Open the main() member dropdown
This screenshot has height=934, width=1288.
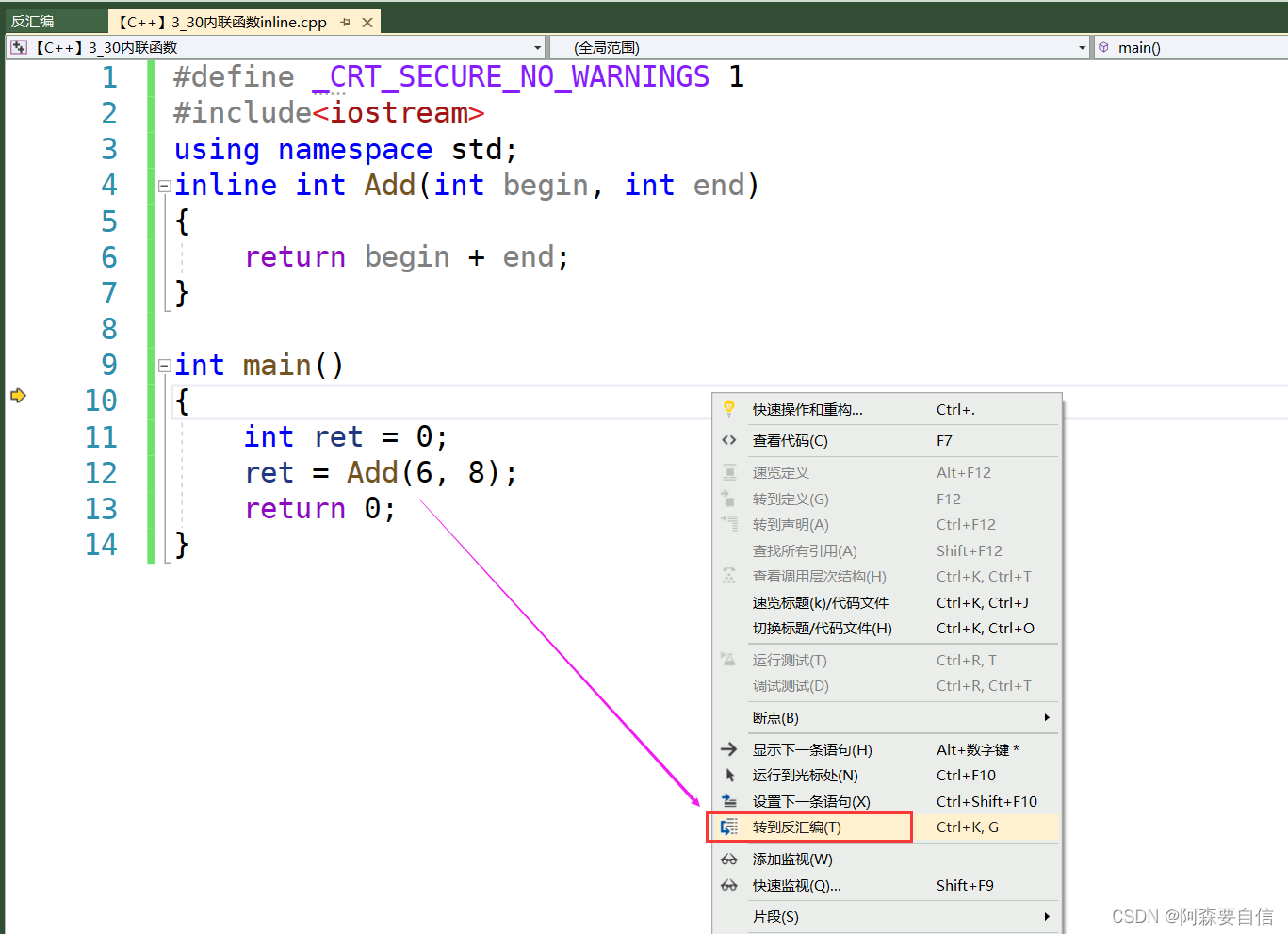coord(1191,47)
